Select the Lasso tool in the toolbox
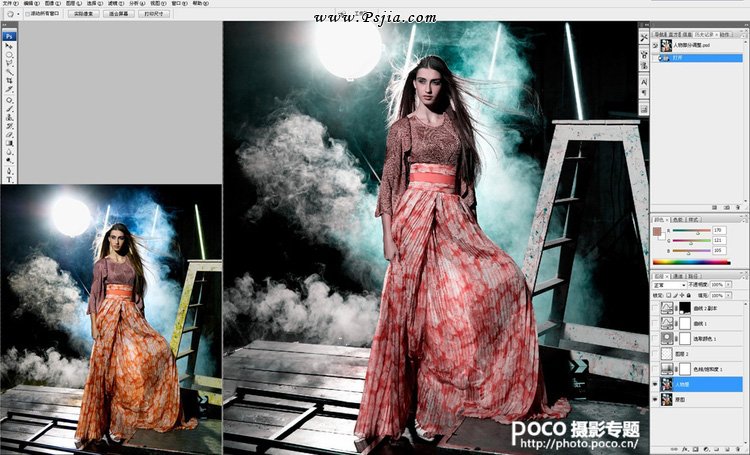 (10, 63)
